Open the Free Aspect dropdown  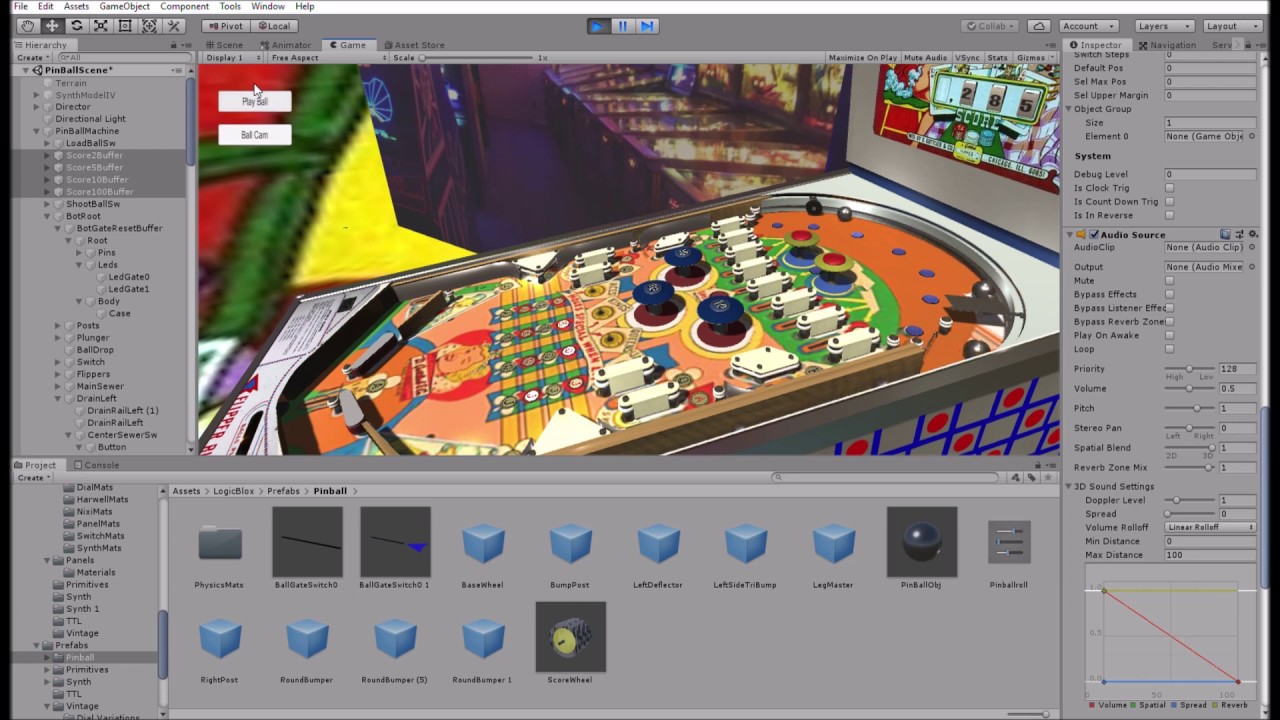click(x=327, y=58)
